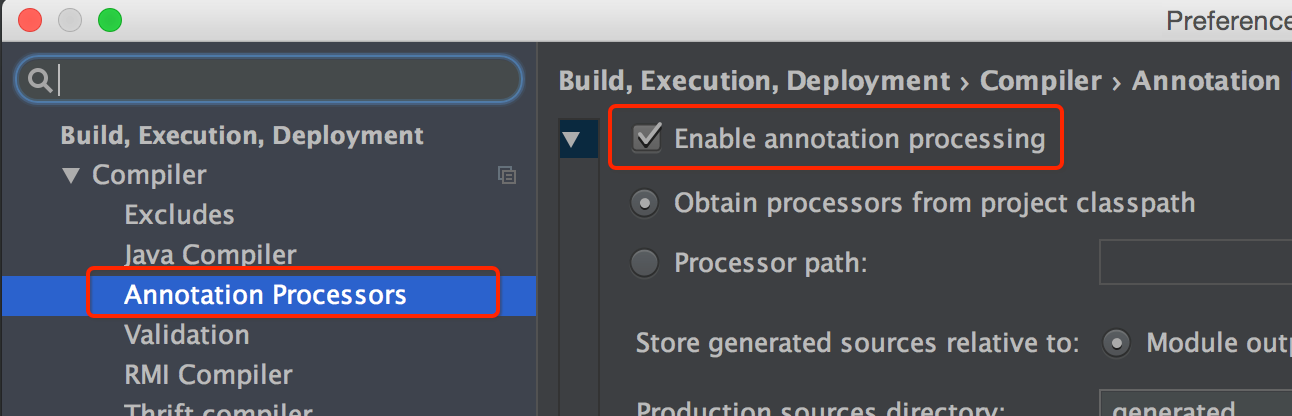Screen dimensions: 1292x416
Task: Open the Thrift compiler settings page
Action: 218,408
